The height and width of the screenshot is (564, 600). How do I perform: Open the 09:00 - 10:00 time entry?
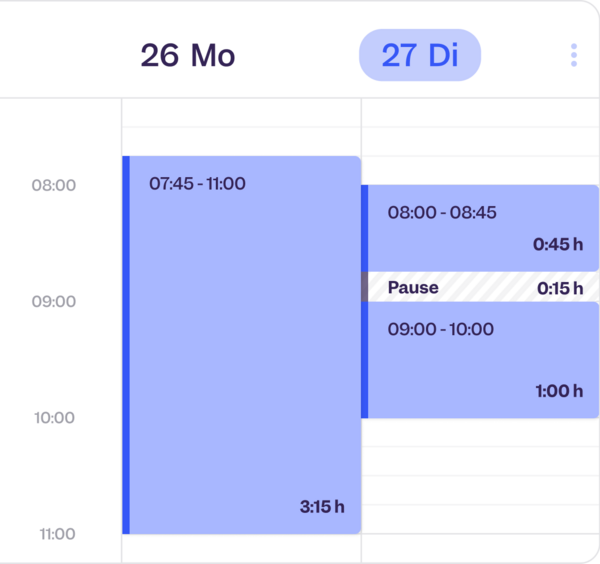[x=480, y=360]
